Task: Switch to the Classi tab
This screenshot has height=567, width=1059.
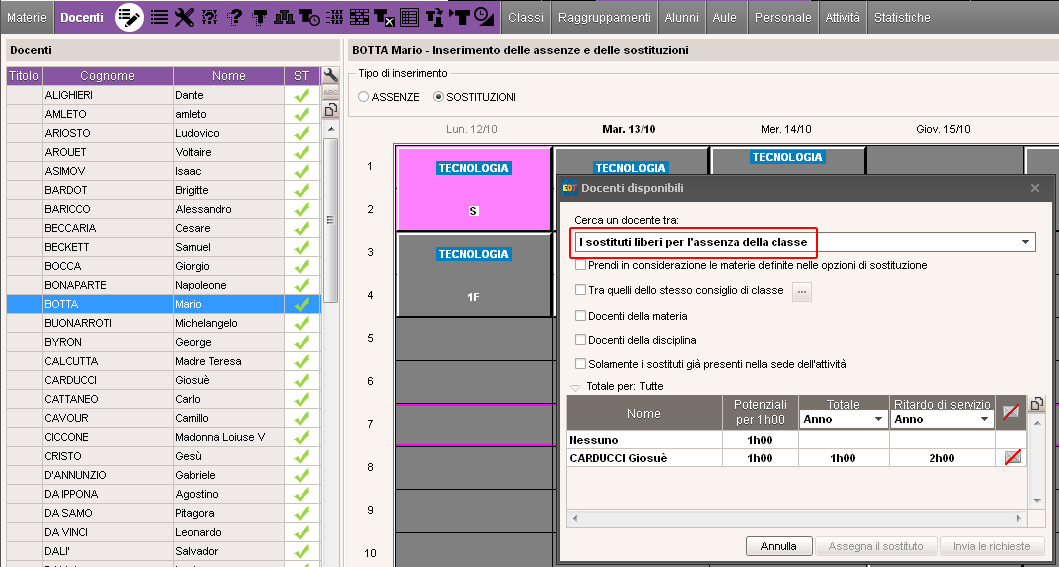Action: coord(526,18)
